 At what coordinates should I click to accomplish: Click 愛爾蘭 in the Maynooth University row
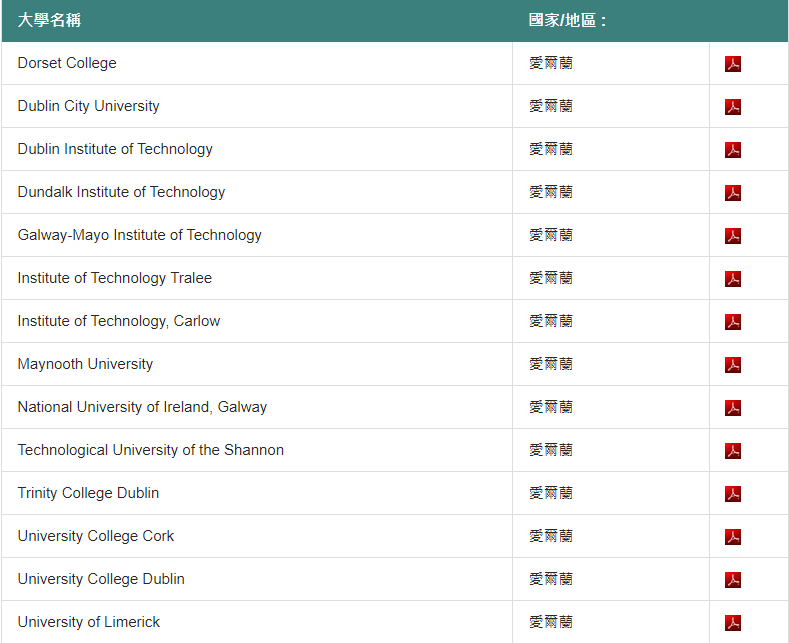[x=551, y=364]
